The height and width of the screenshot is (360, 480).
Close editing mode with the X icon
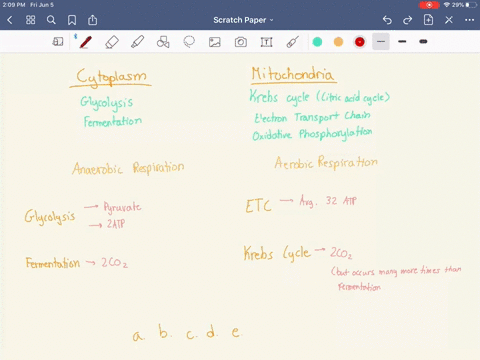(x=449, y=20)
